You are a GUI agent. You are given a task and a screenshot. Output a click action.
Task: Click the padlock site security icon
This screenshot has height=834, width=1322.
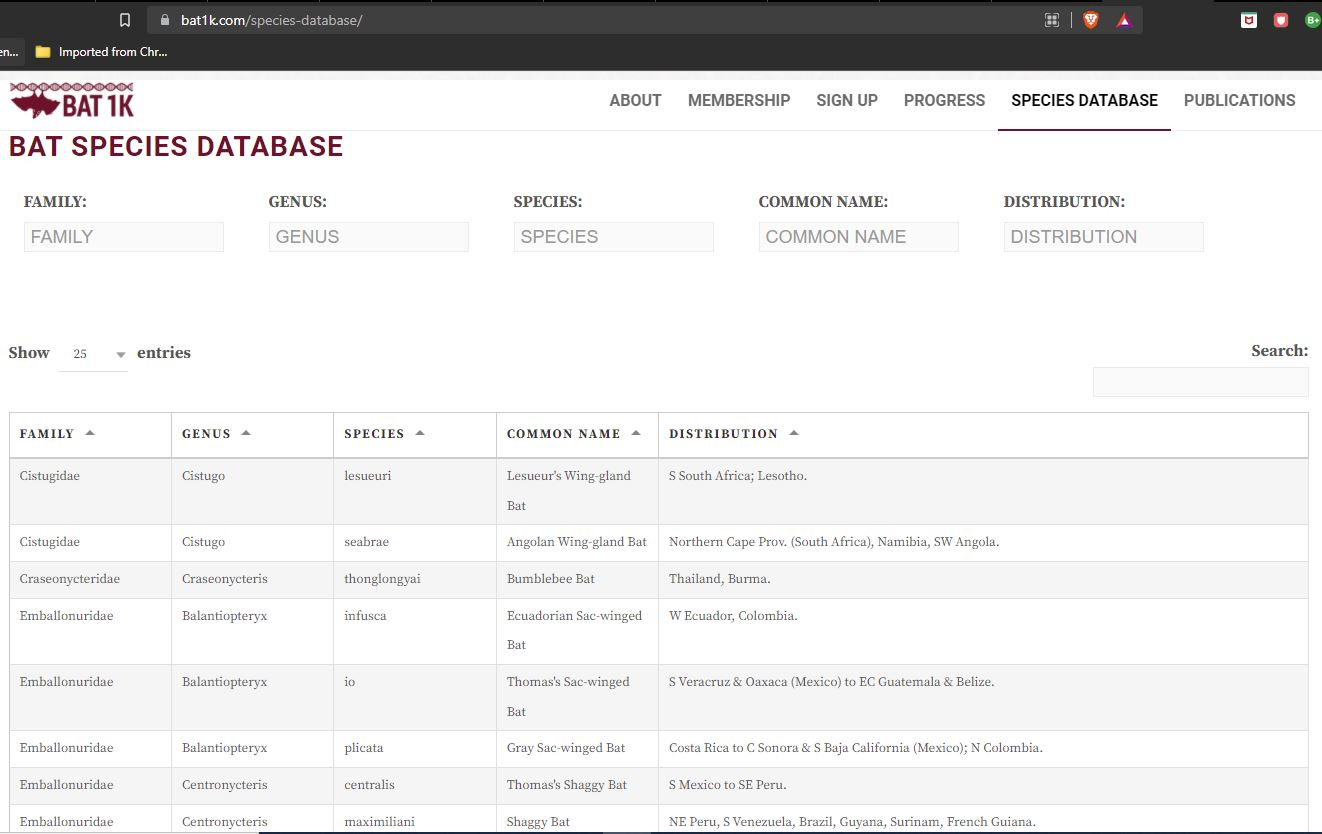pyautogui.click(x=164, y=20)
